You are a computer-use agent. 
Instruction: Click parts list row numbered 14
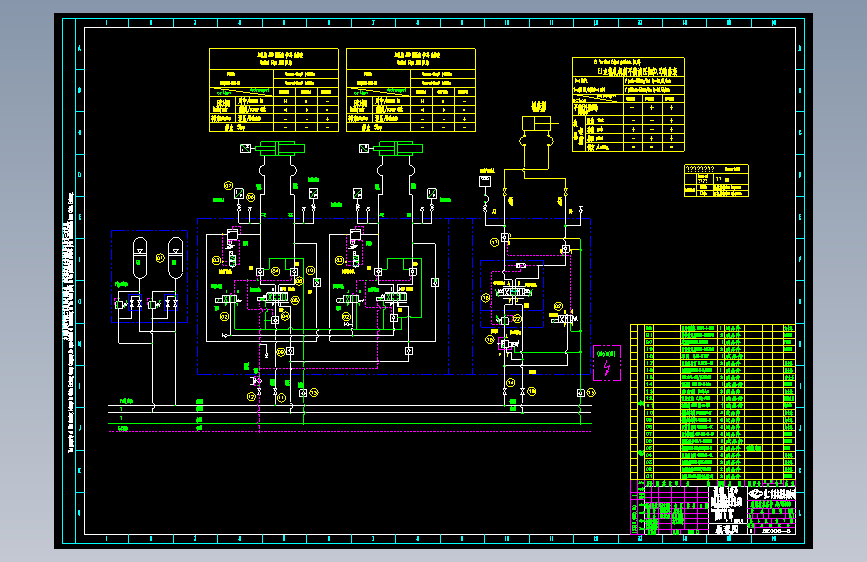[x=713, y=384]
